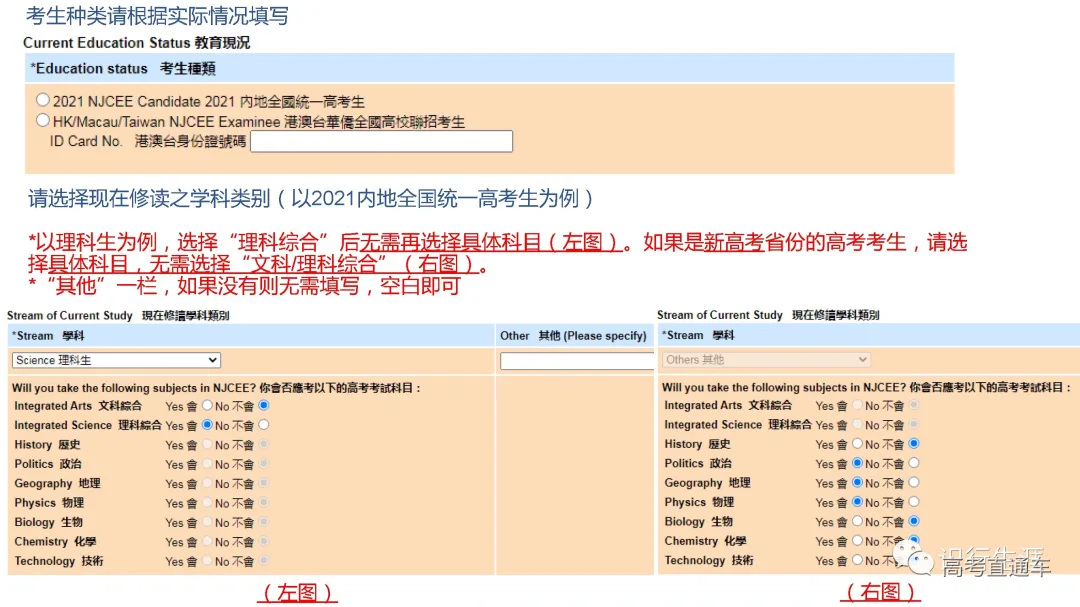This screenshot has width=1080, height=607.
Task: Choose No for Technology in right table
Action: [x=913, y=560]
